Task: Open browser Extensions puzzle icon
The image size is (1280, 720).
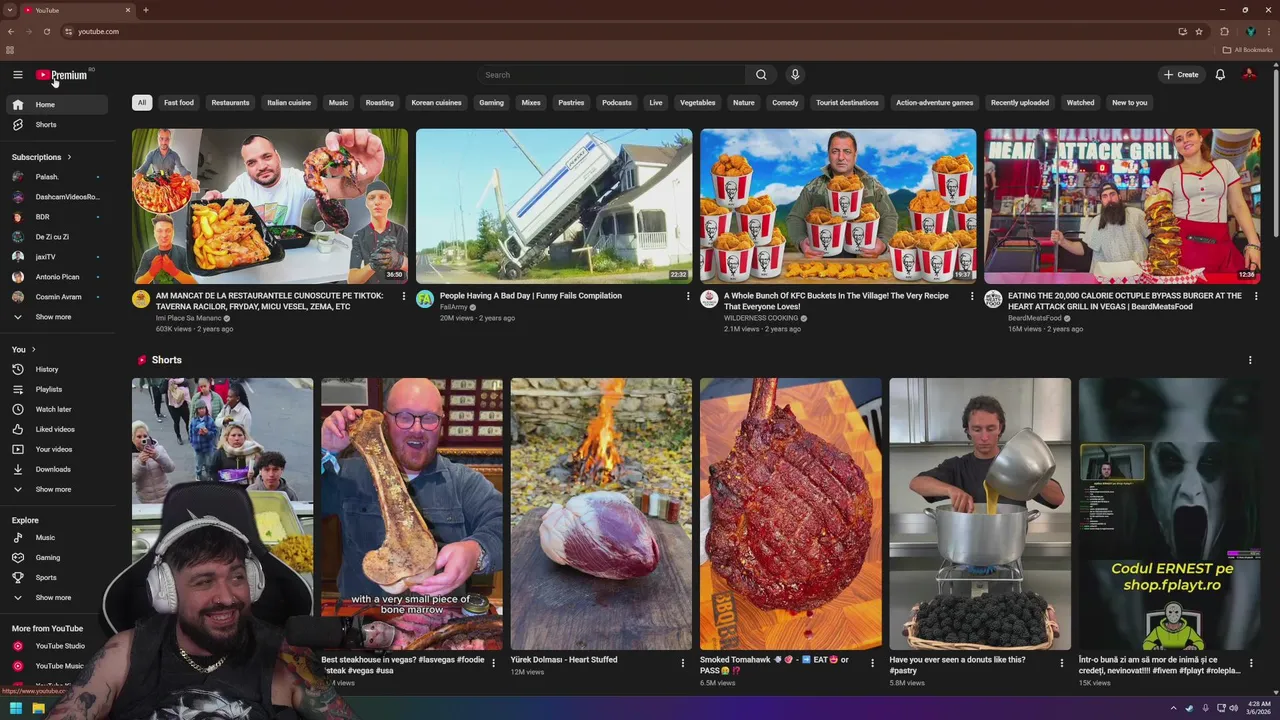Action: (1224, 31)
